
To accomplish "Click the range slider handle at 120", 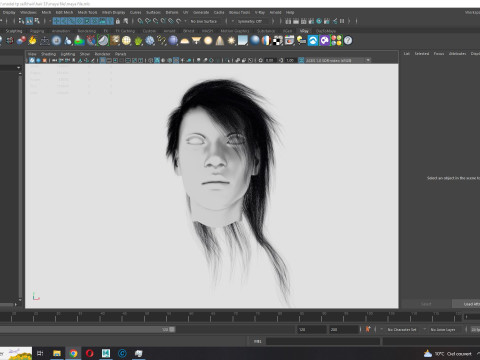I will tap(172, 329).
